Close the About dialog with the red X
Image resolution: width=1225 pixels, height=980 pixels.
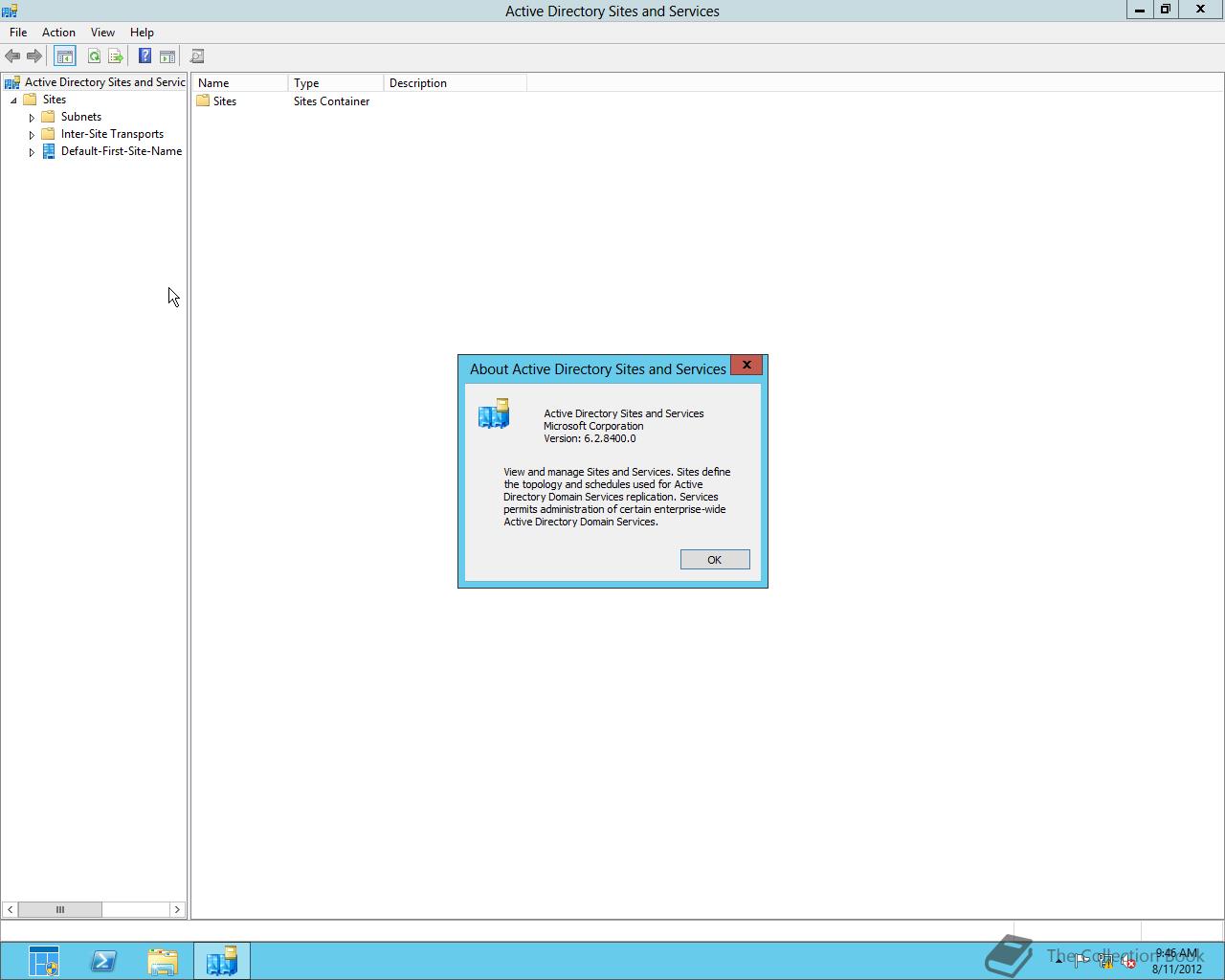[746, 365]
